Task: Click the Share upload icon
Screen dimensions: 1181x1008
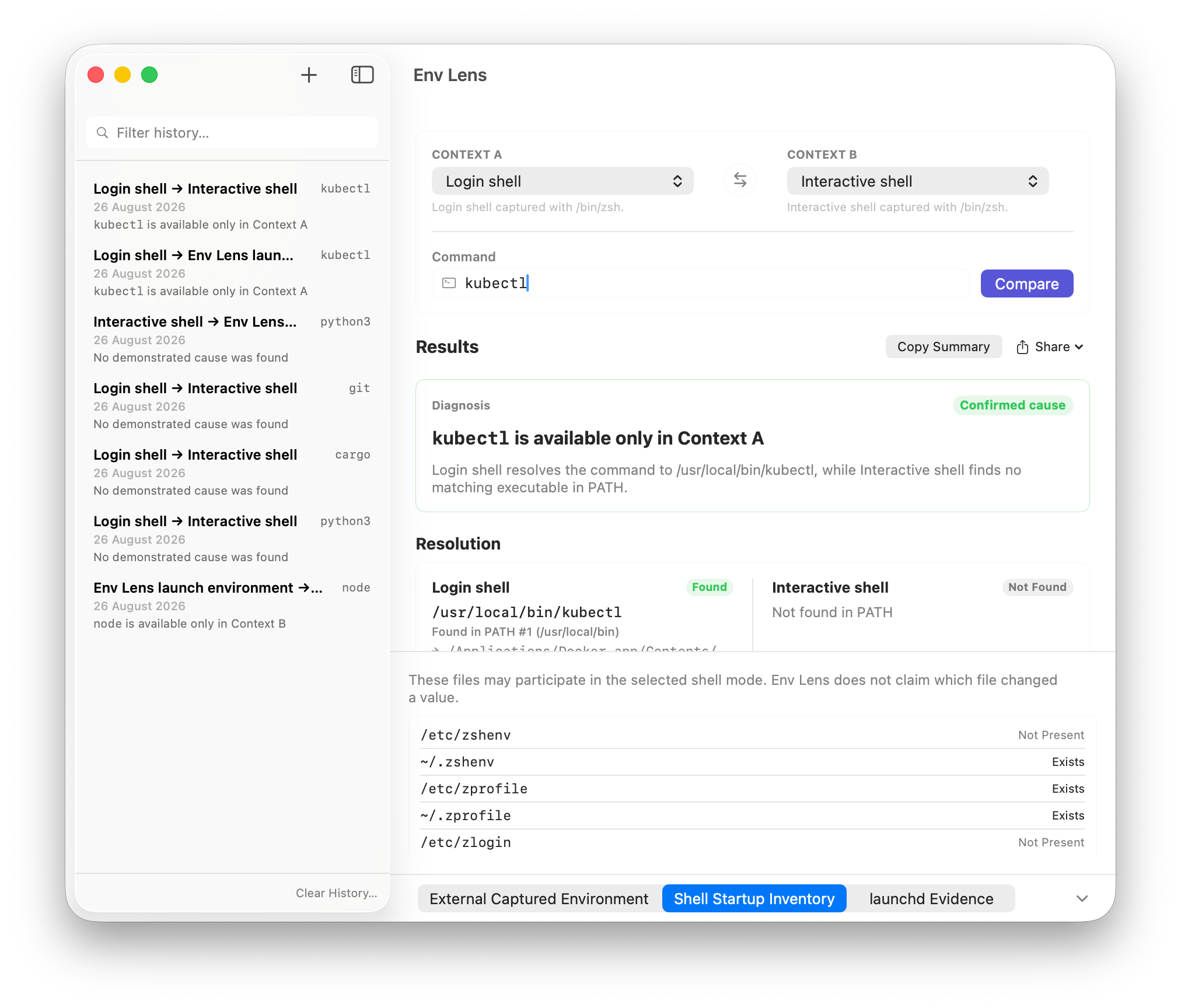Action: tap(1022, 347)
